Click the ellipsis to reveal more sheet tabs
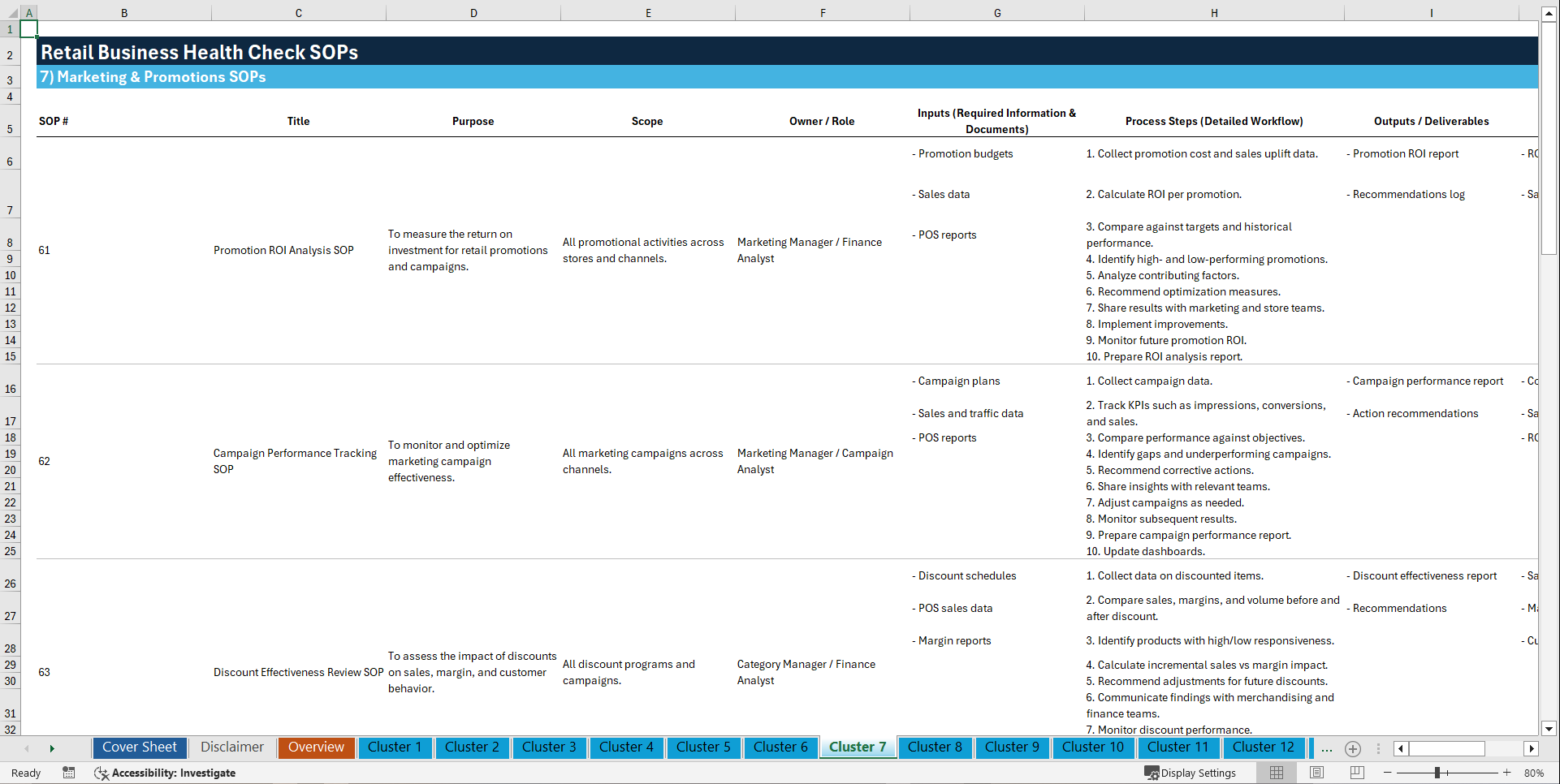 pos(1327,749)
